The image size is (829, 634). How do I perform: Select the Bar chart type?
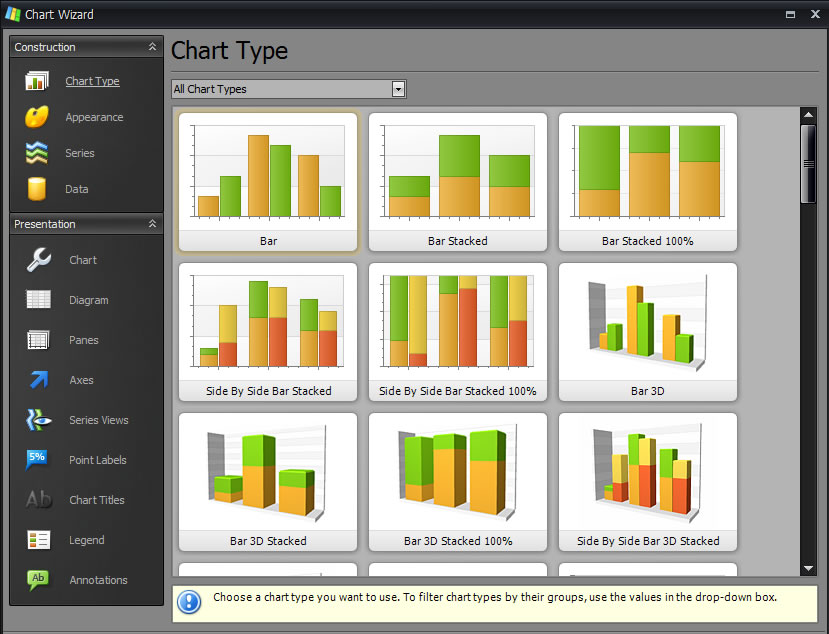(268, 182)
